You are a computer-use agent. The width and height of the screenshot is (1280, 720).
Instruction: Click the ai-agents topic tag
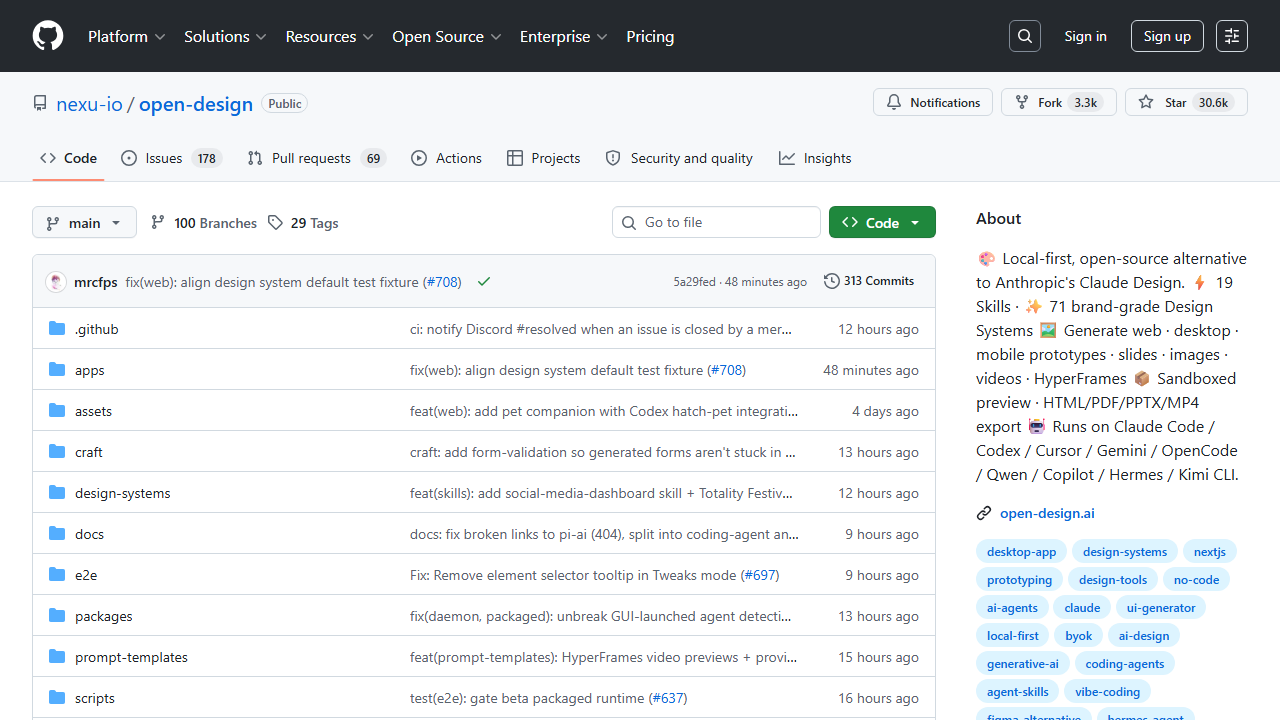tap(1012, 608)
